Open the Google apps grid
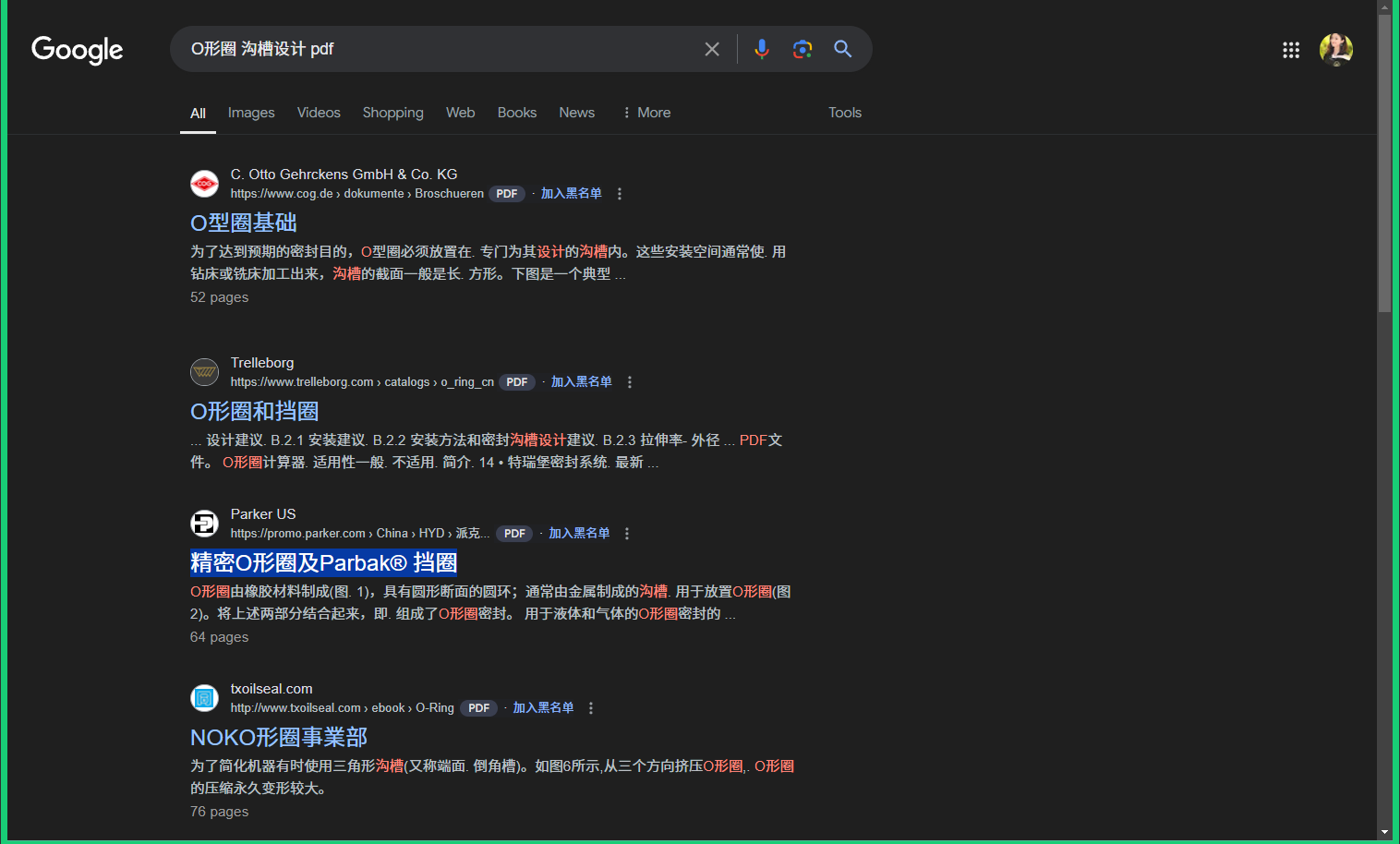Viewport: 1400px width, 844px height. 1290,50
